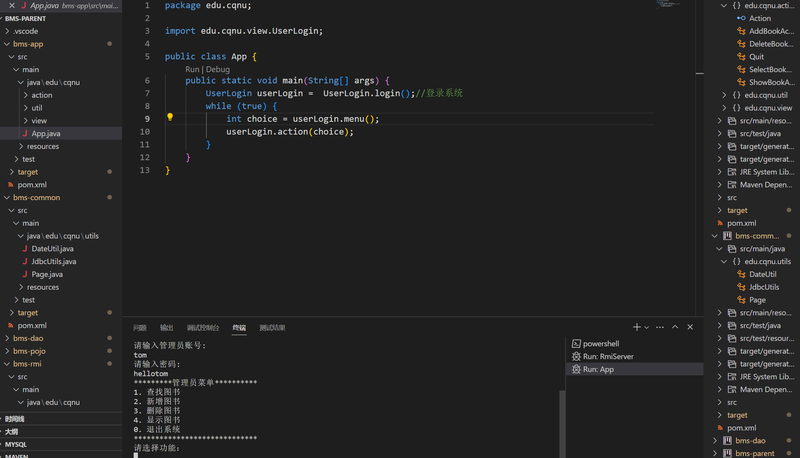Expand the util package folder
Screen dimensions: 800x458
pos(26,108)
